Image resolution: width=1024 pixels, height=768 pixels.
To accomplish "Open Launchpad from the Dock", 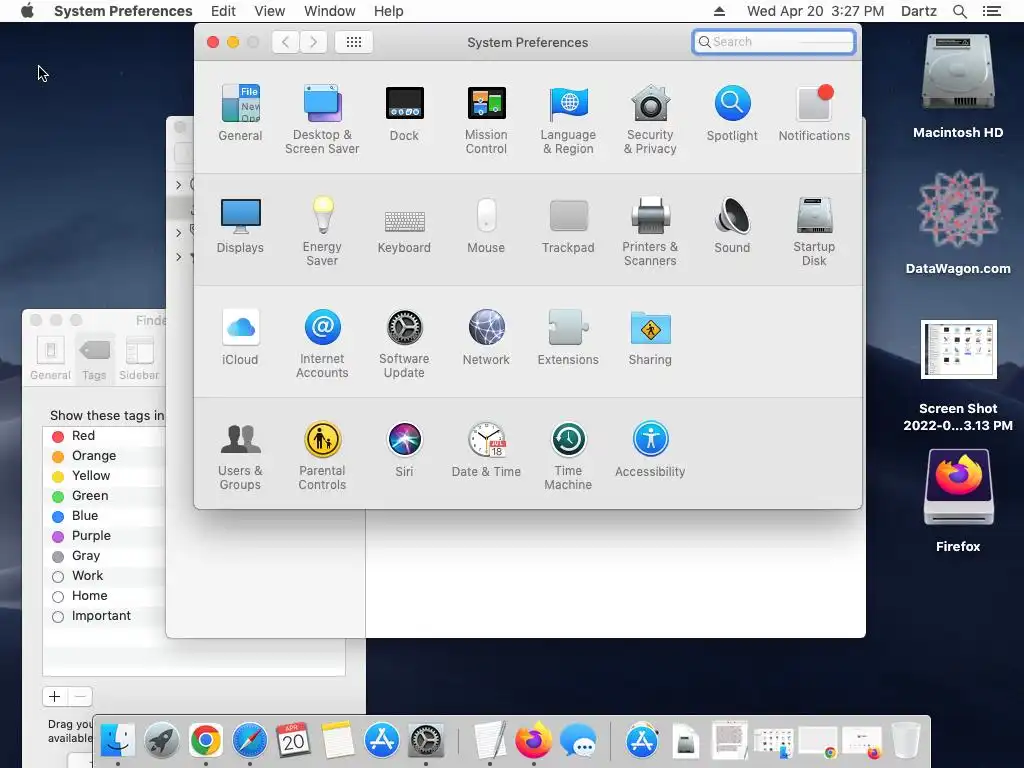I will (161, 741).
